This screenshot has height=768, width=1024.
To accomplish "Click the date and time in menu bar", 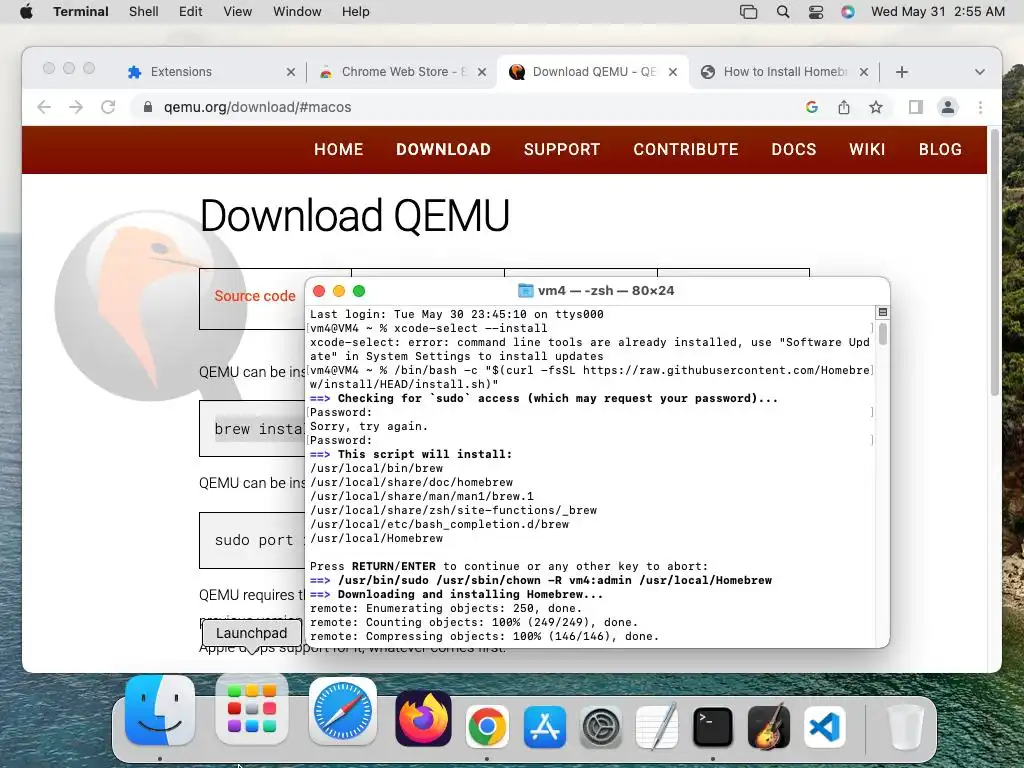I will [938, 12].
